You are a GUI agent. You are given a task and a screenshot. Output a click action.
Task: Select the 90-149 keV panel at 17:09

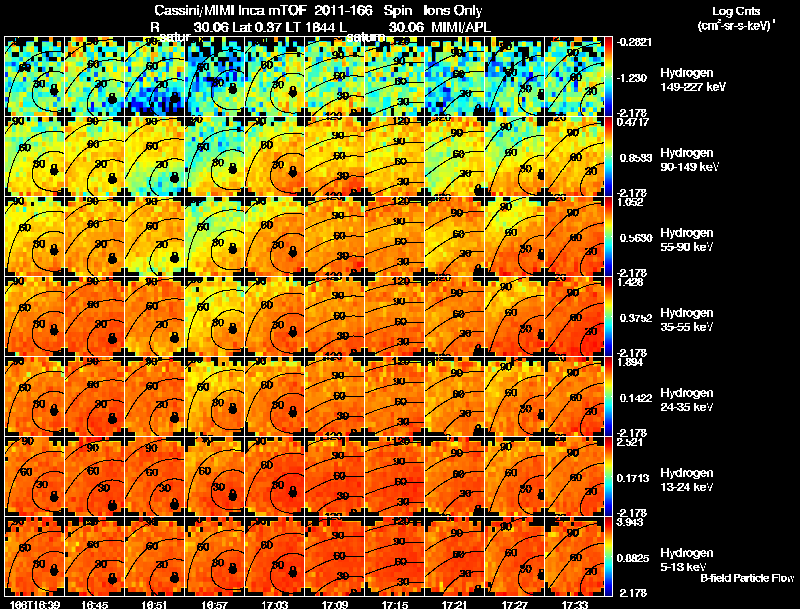click(x=335, y=157)
